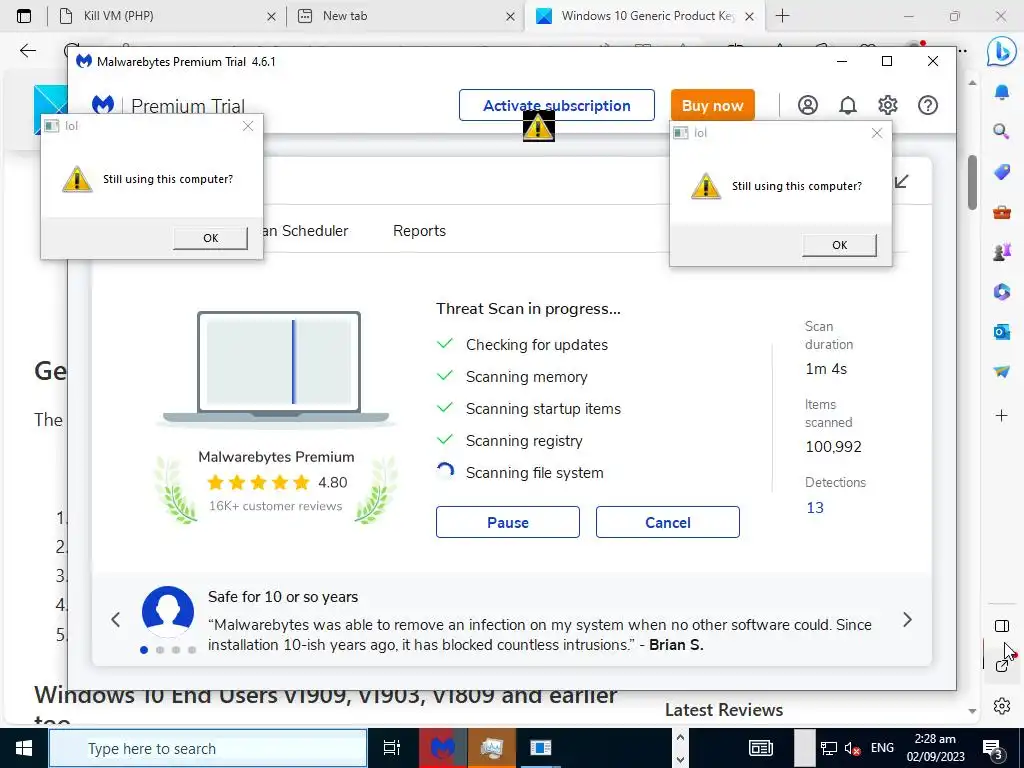Switch to Malwarebytes taskbar icon
The height and width of the screenshot is (768, 1024).
click(442, 748)
